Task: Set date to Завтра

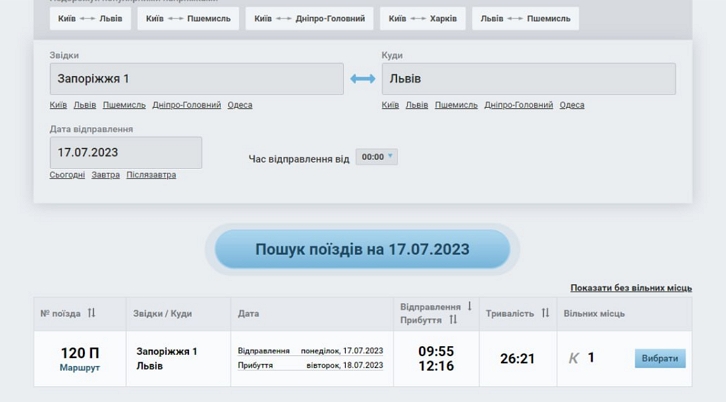Action: click(106, 175)
